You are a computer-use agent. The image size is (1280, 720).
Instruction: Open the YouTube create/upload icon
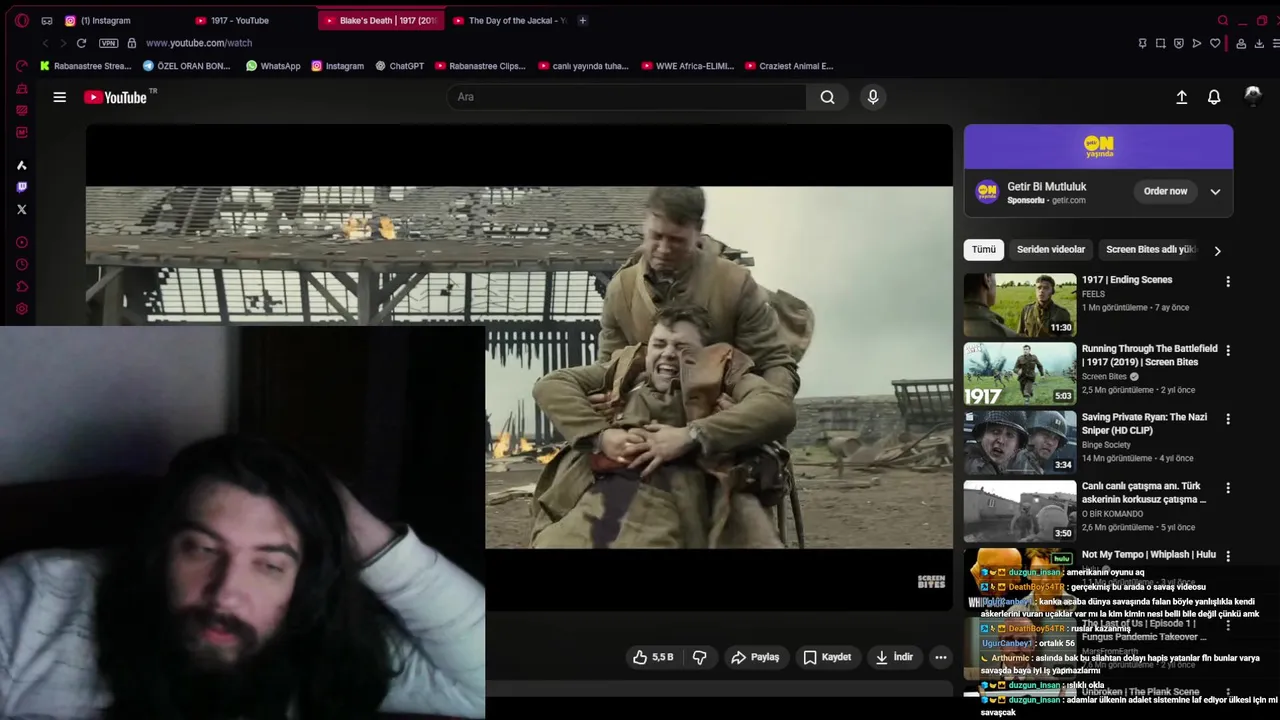(1181, 97)
